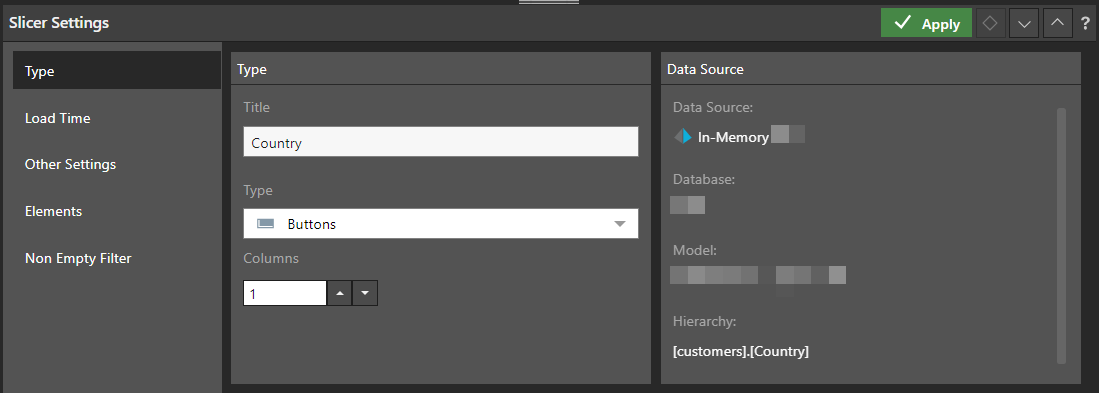Click the In-Memory data source icon
The image size is (1099, 393).
[x=683, y=137]
